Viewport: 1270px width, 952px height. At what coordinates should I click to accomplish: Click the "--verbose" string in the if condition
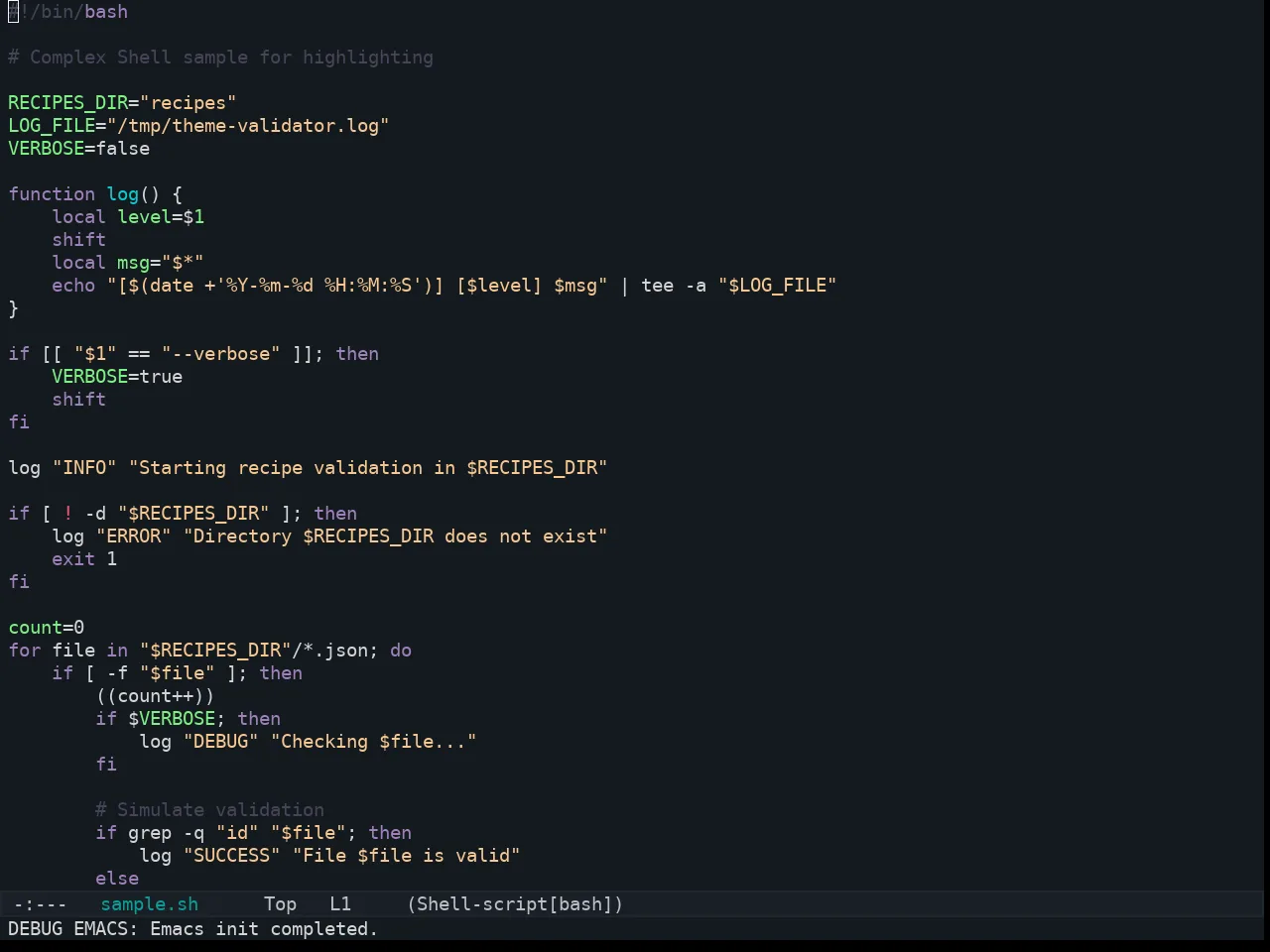220,354
